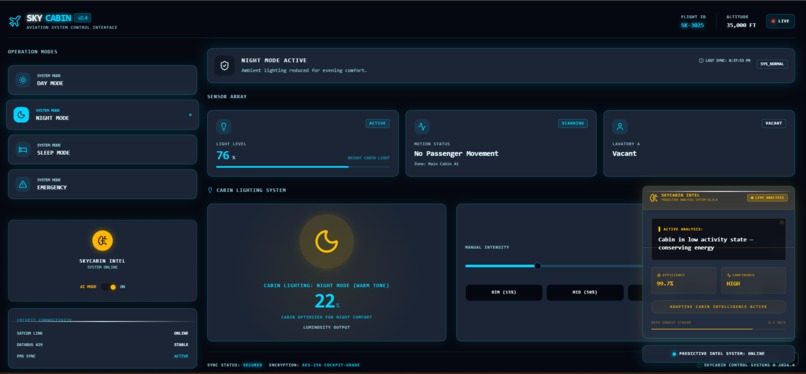806x374 pixels.
Task: Click the small icon next to Efficiency
Action: (659, 275)
